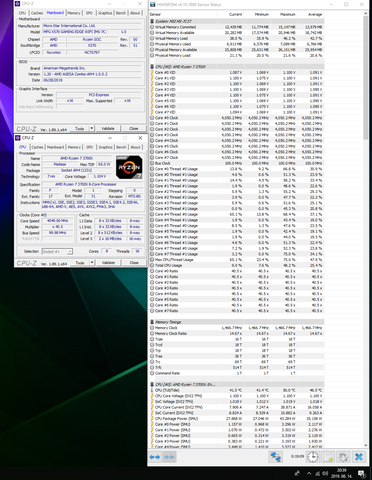Select Memory tab in upper CPU-Z window
Image resolution: width=372 pixels, height=480 pixels.
[x=74, y=13]
